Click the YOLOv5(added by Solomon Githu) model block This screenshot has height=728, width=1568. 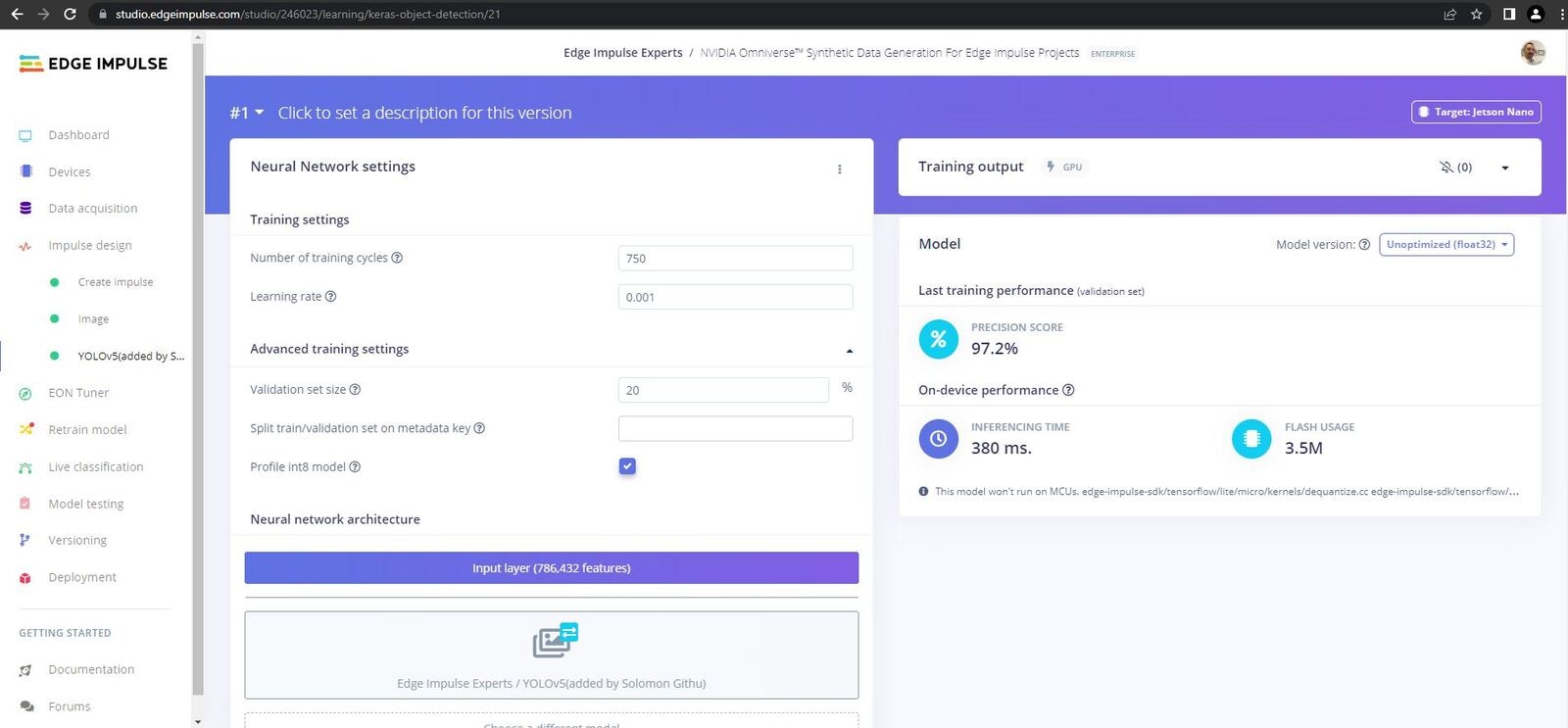click(551, 655)
